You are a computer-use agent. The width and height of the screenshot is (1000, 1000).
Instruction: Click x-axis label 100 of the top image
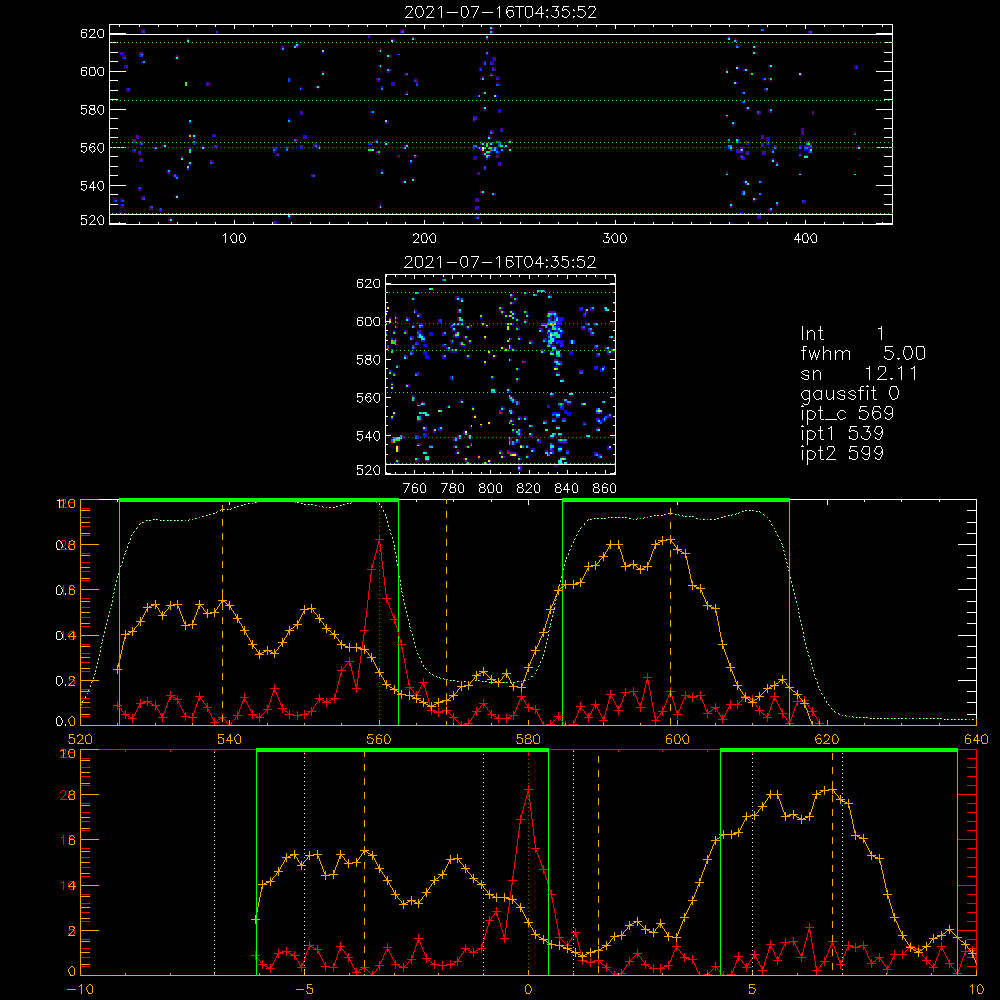pos(234,239)
